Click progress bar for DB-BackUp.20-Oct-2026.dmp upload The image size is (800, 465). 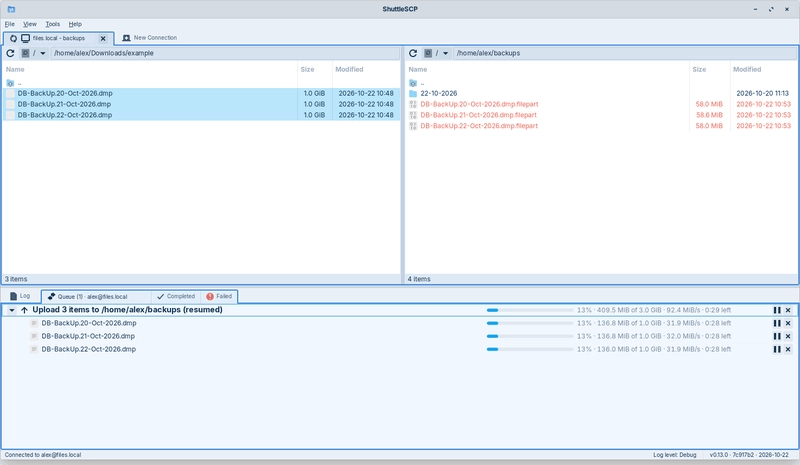click(x=530, y=323)
